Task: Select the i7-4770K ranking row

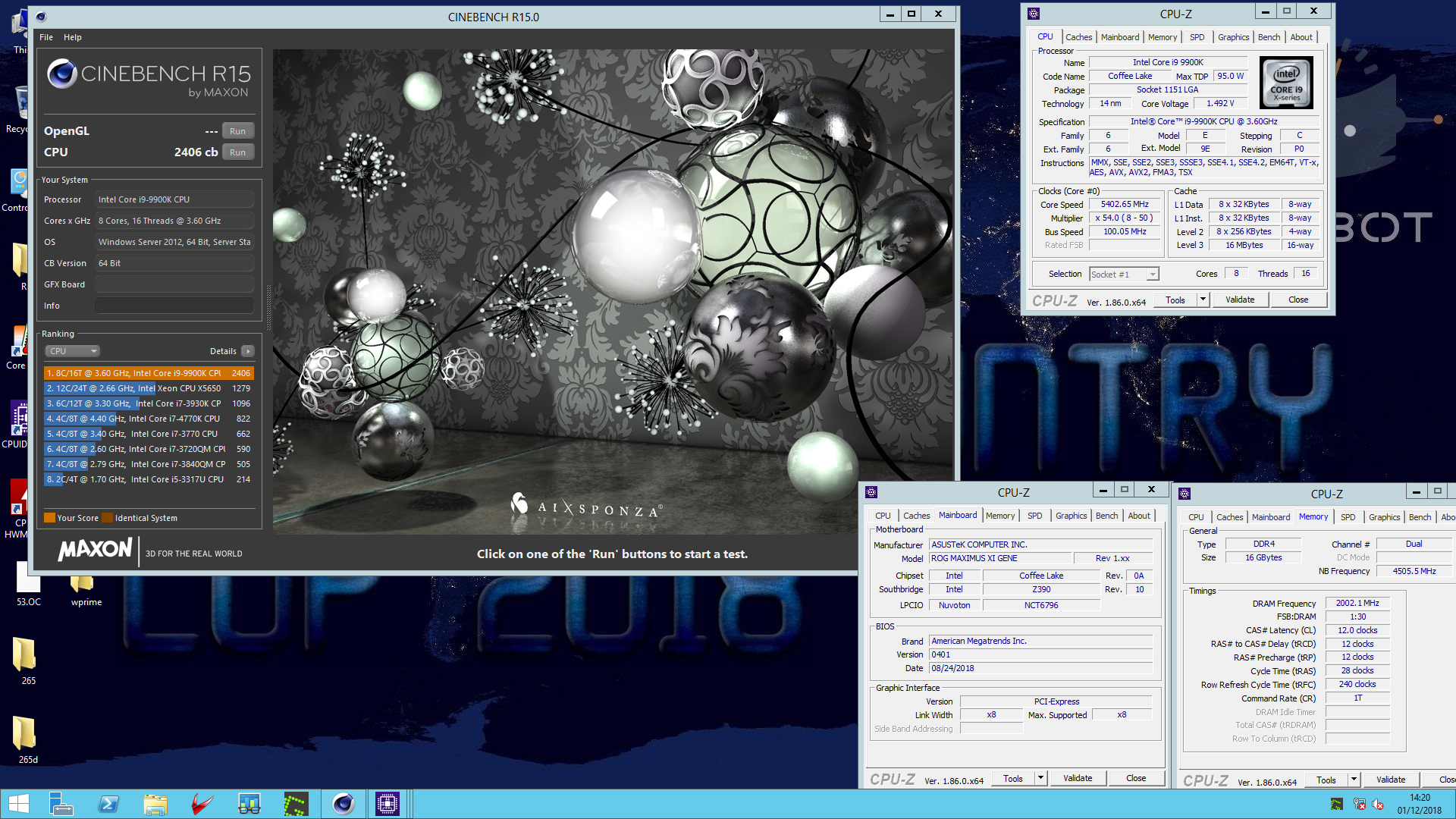Action: tap(149, 419)
